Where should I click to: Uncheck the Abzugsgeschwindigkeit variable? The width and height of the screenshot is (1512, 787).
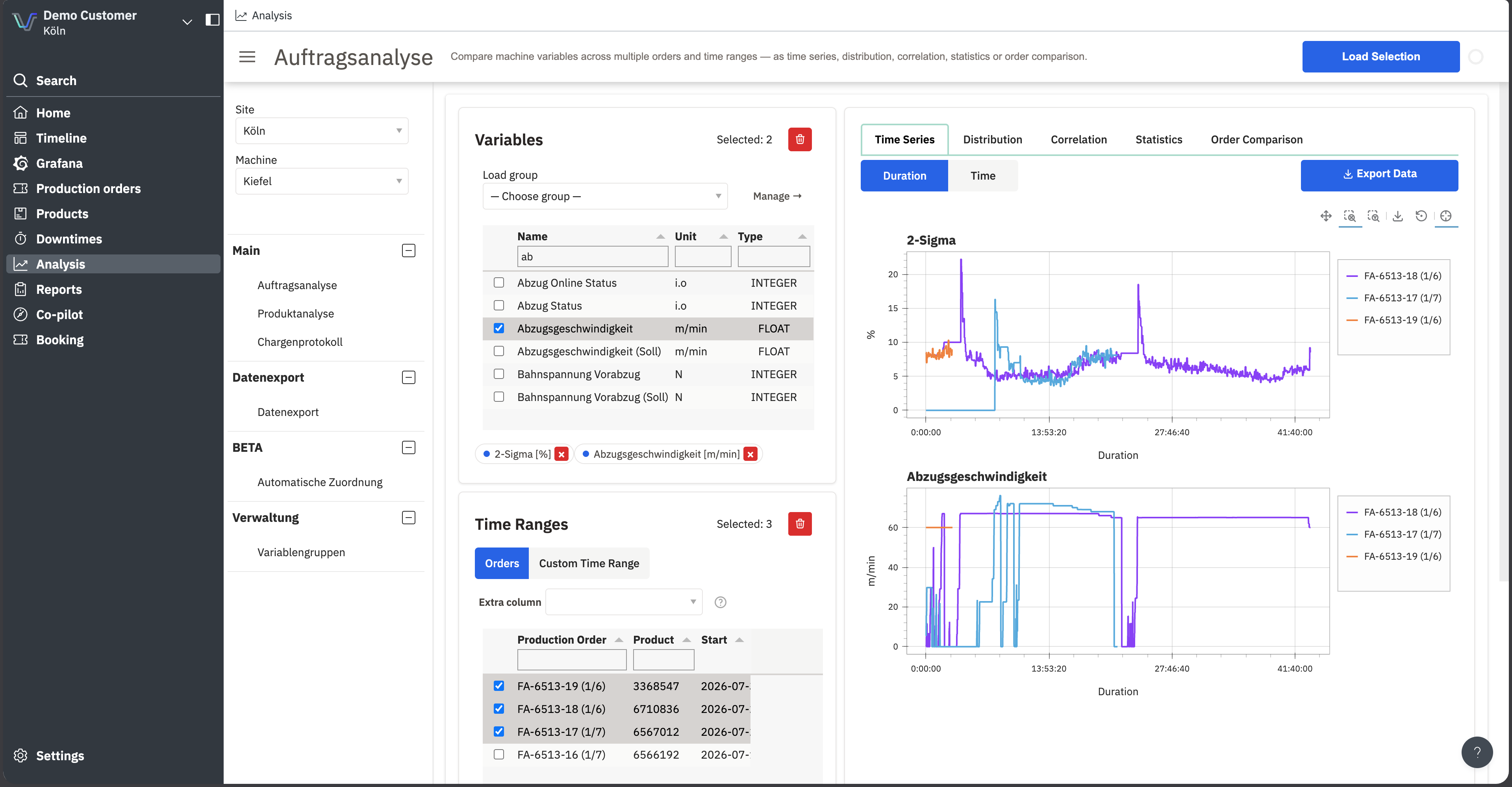499,328
